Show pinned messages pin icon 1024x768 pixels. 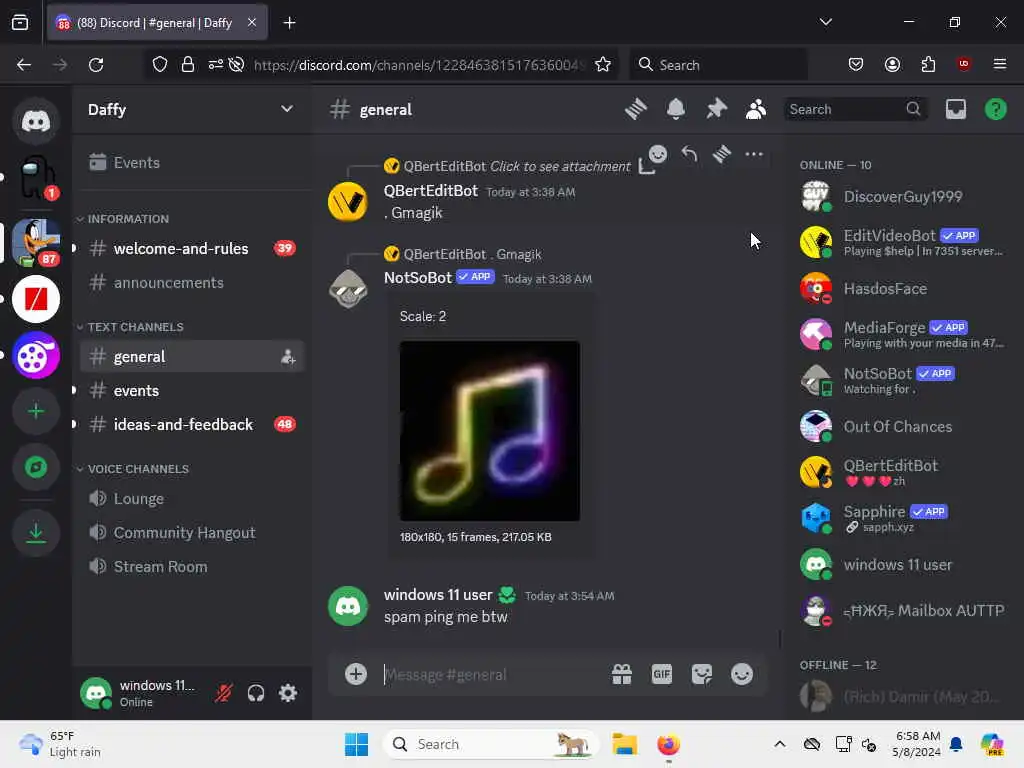tap(716, 109)
